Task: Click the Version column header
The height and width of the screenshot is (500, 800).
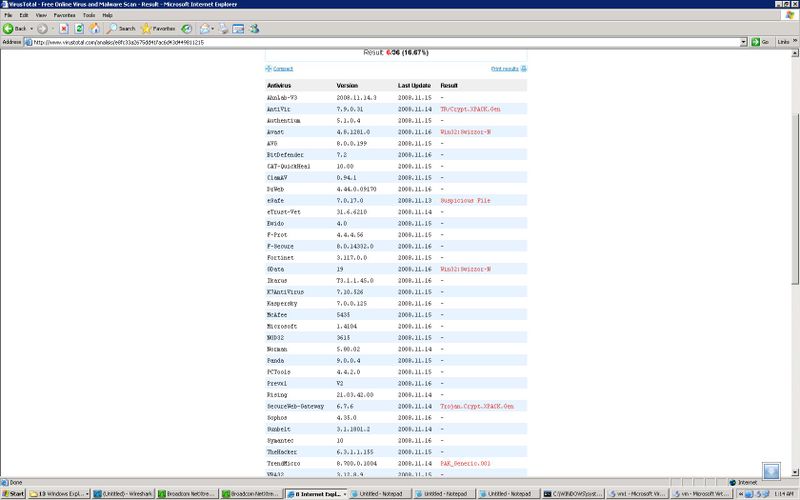Action: pos(347,86)
